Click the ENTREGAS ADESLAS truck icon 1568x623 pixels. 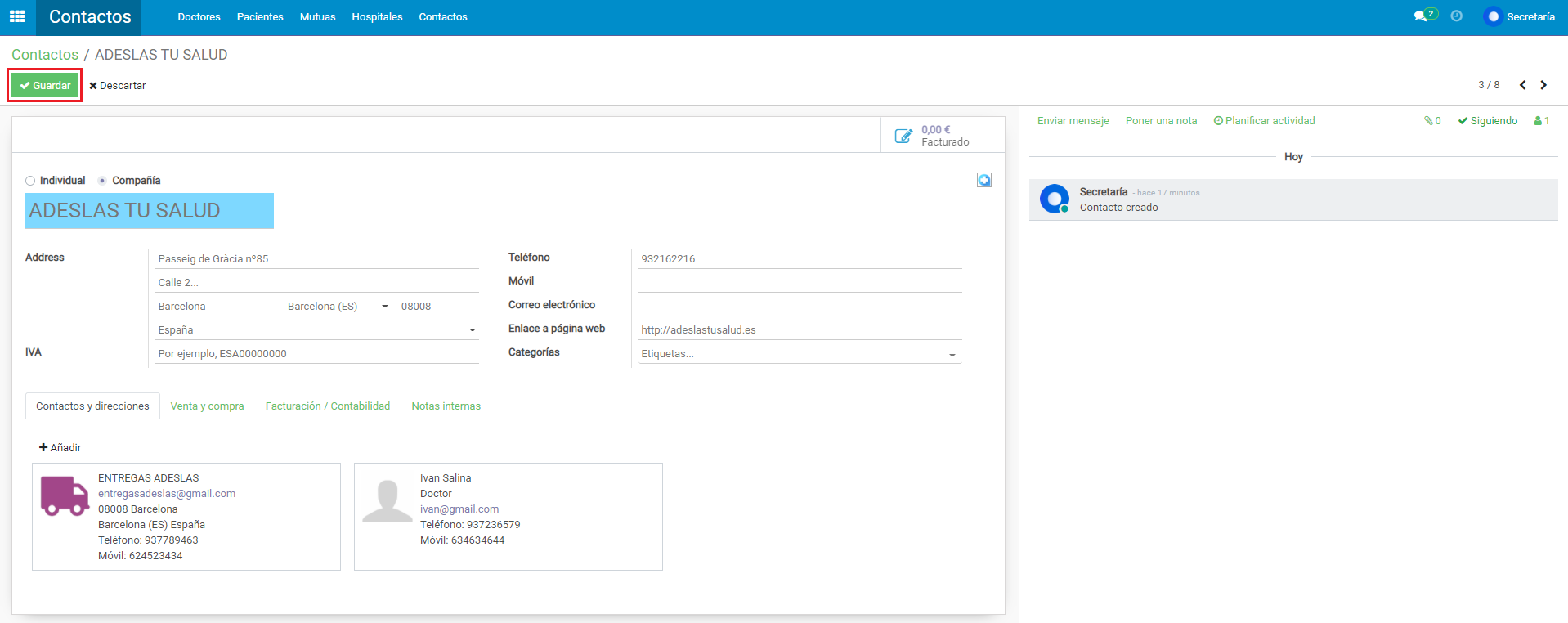coord(65,495)
